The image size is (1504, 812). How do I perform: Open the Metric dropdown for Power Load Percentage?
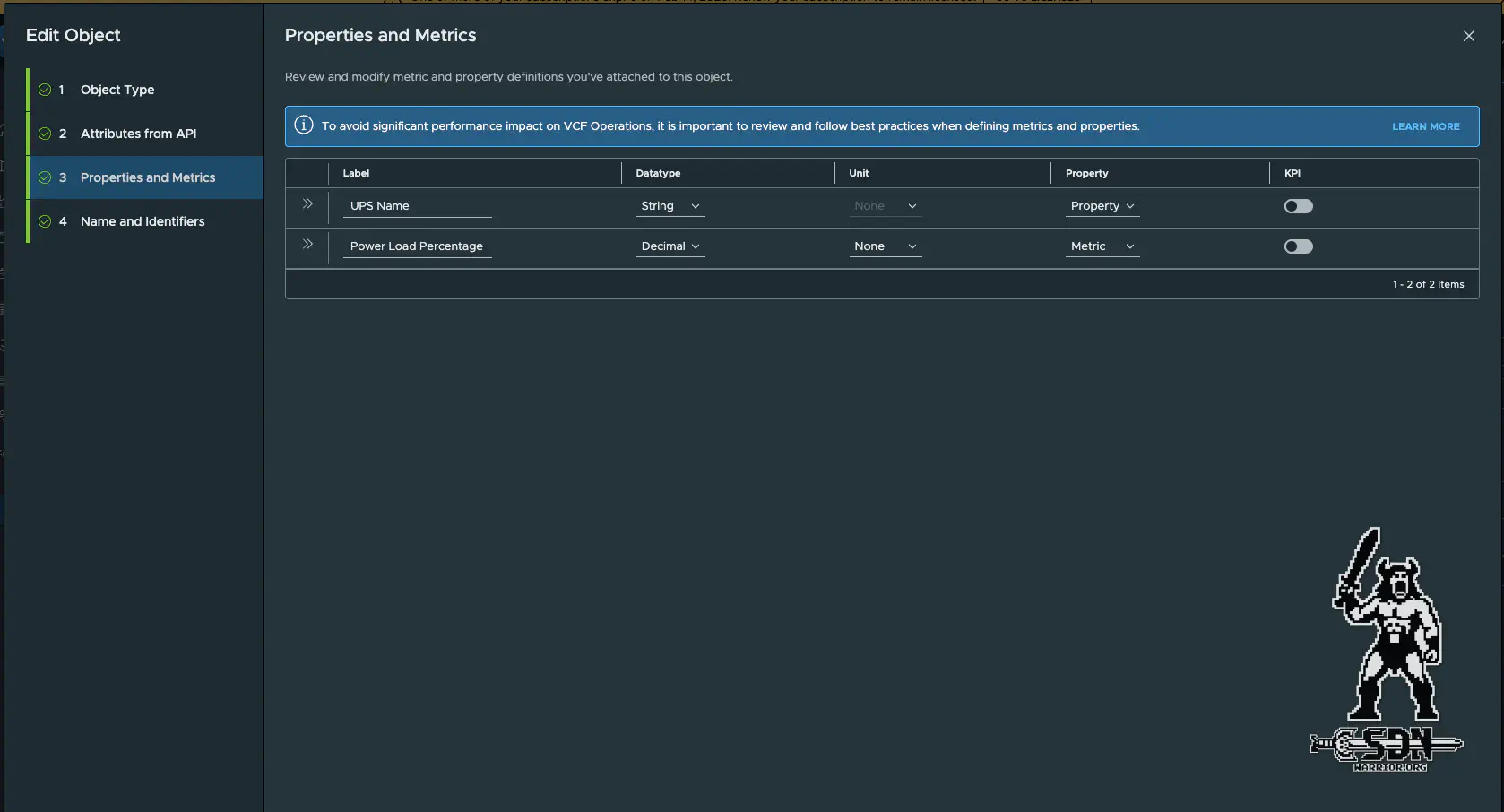(1101, 246)
